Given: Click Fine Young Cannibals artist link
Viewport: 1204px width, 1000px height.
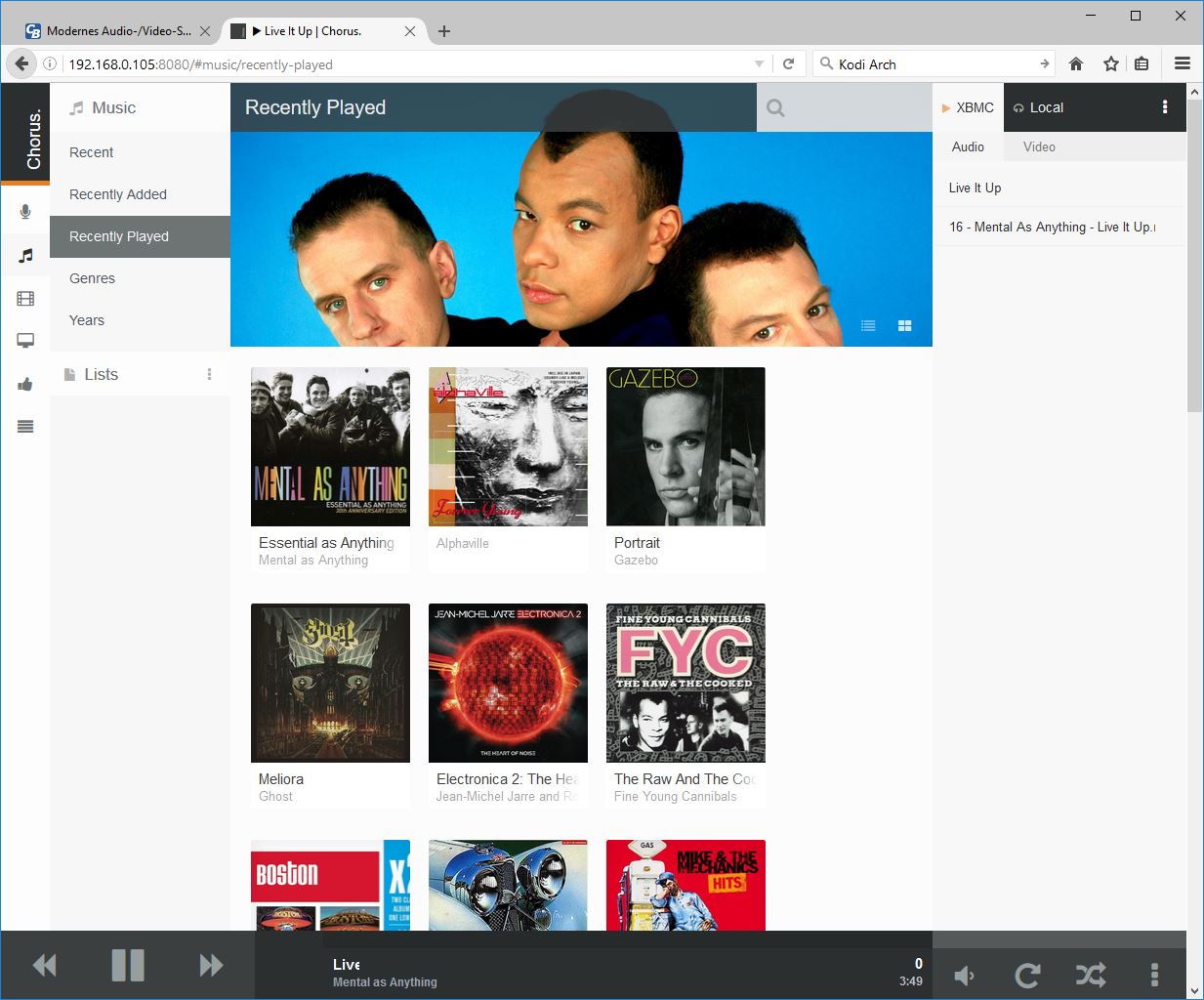Looking at the screenshot, I should (676, 797).
